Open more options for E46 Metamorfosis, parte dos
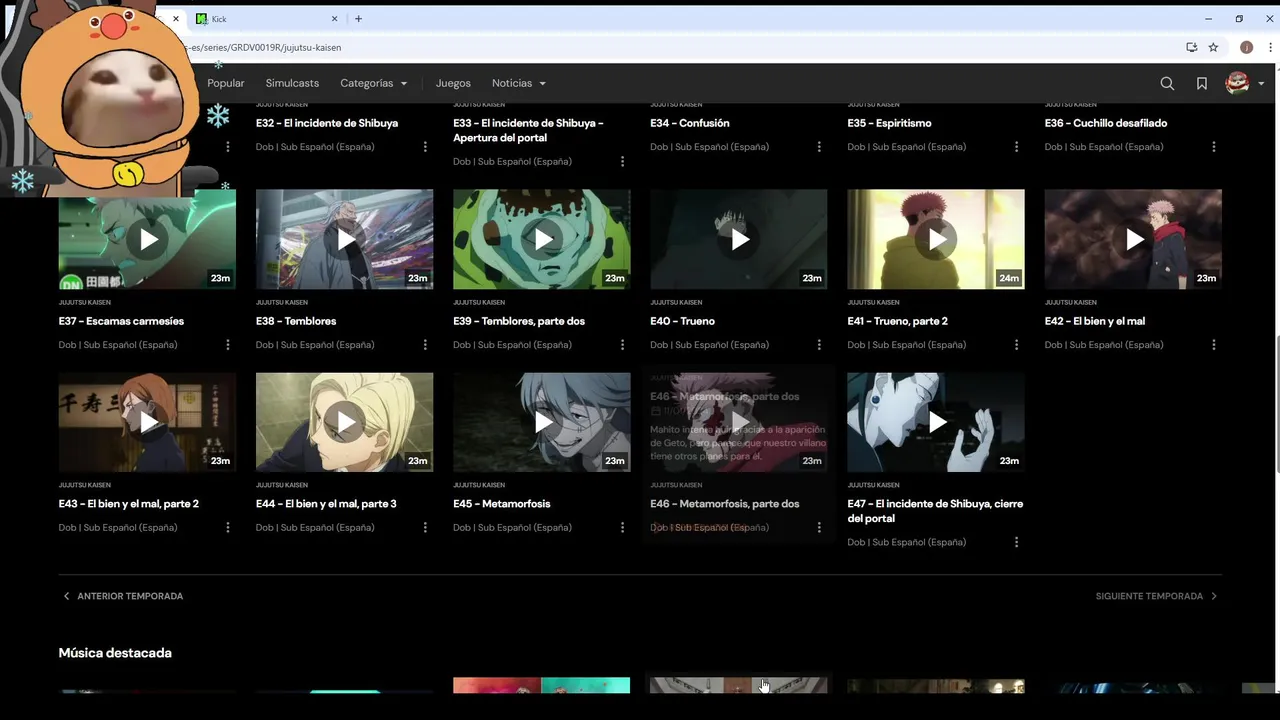 click(x=819, y=528)
